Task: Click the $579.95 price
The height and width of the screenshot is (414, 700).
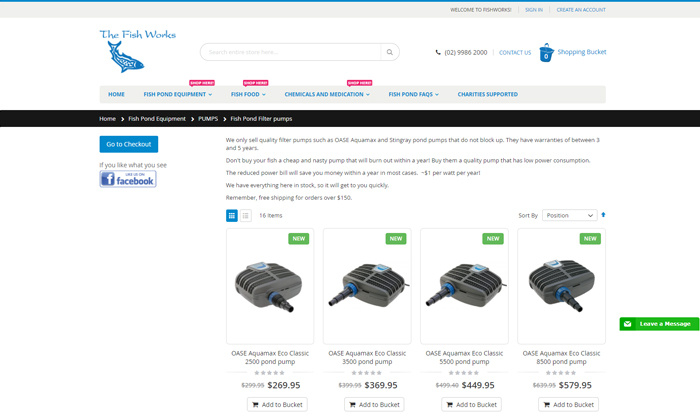Action: point(575,385)
